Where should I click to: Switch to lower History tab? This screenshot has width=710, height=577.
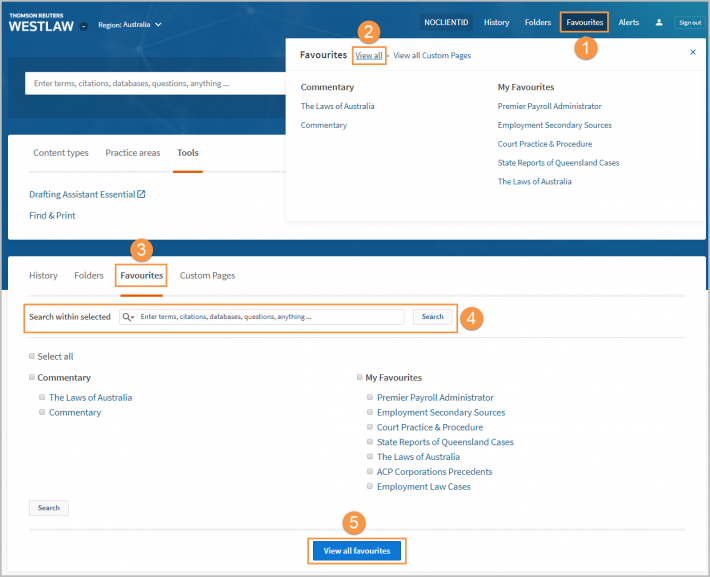point(43,275)
